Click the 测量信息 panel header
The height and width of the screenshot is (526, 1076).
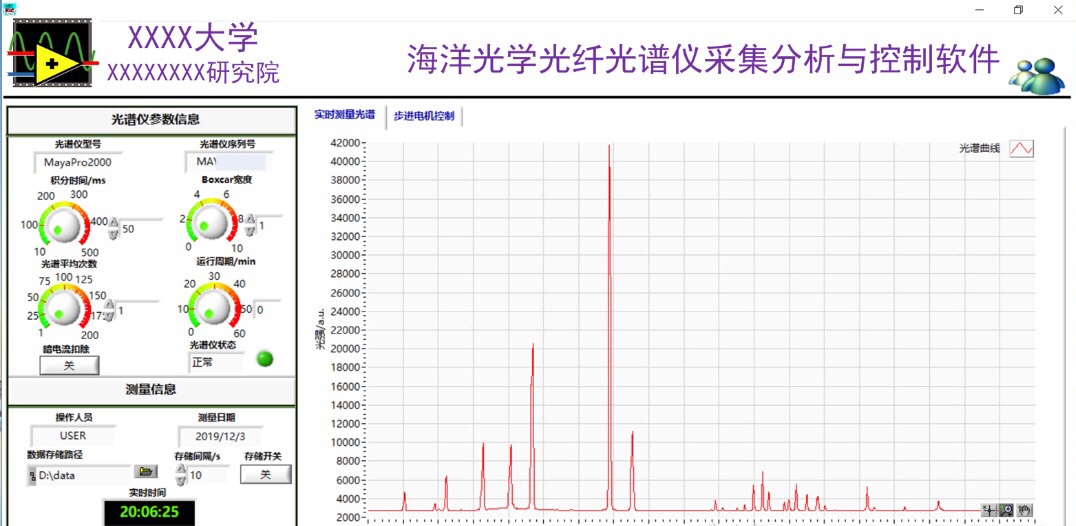pos(151,390)
